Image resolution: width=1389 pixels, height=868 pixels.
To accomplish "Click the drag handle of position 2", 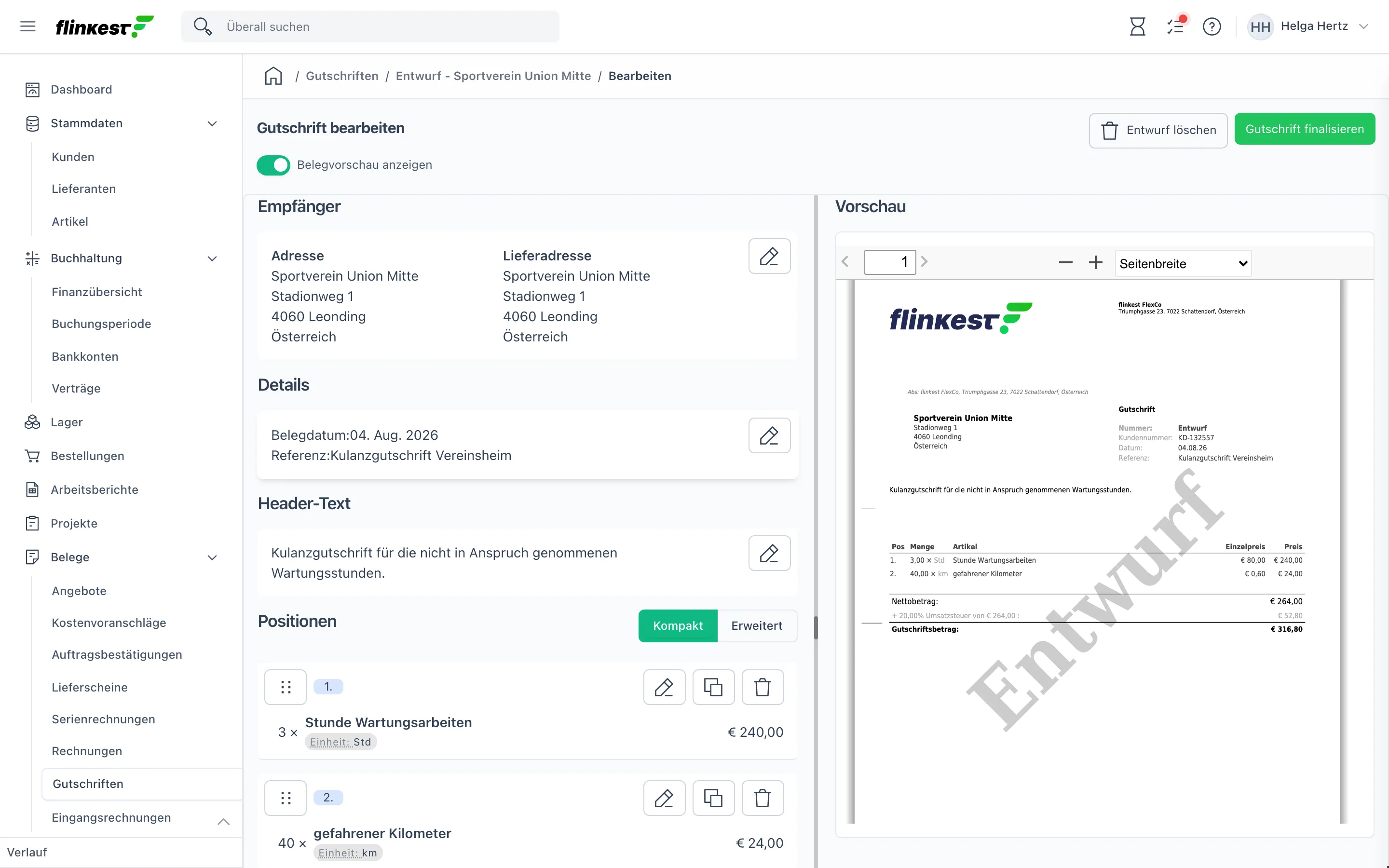I will pos(285,798).
